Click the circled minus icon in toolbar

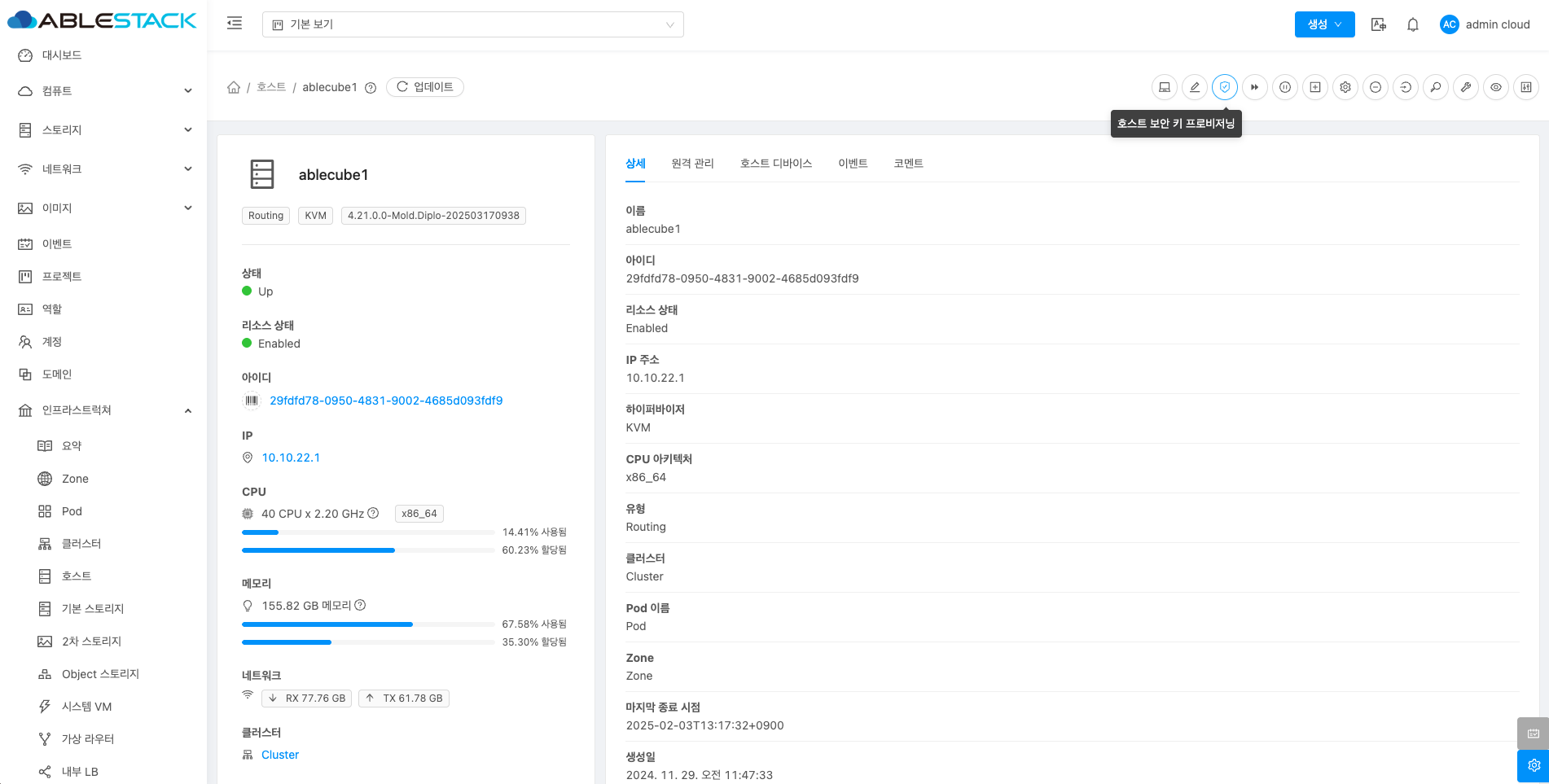1375,87
